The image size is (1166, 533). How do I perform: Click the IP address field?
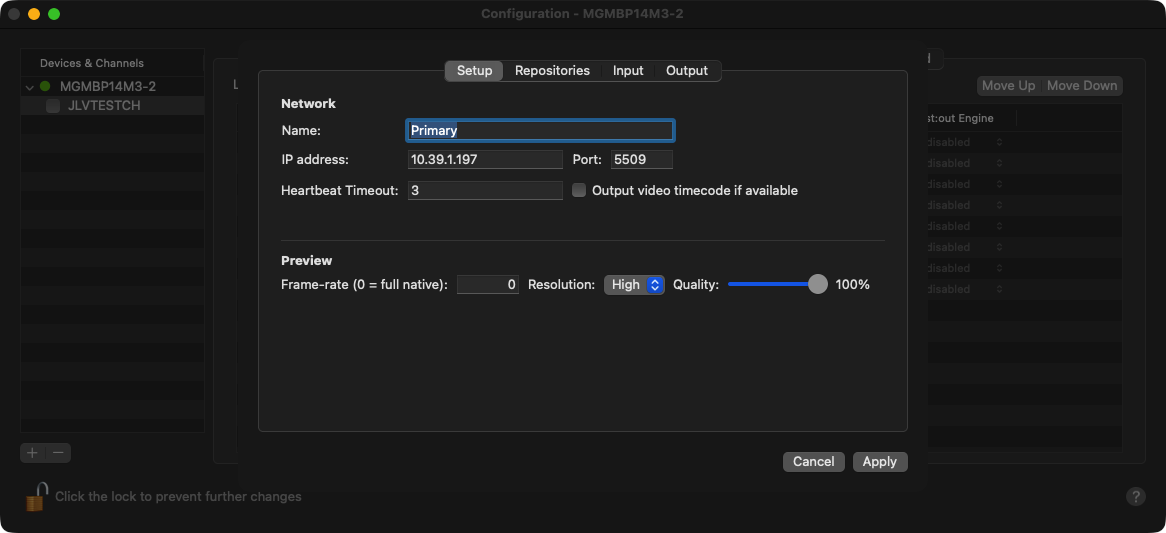click(x=485, y=160)
